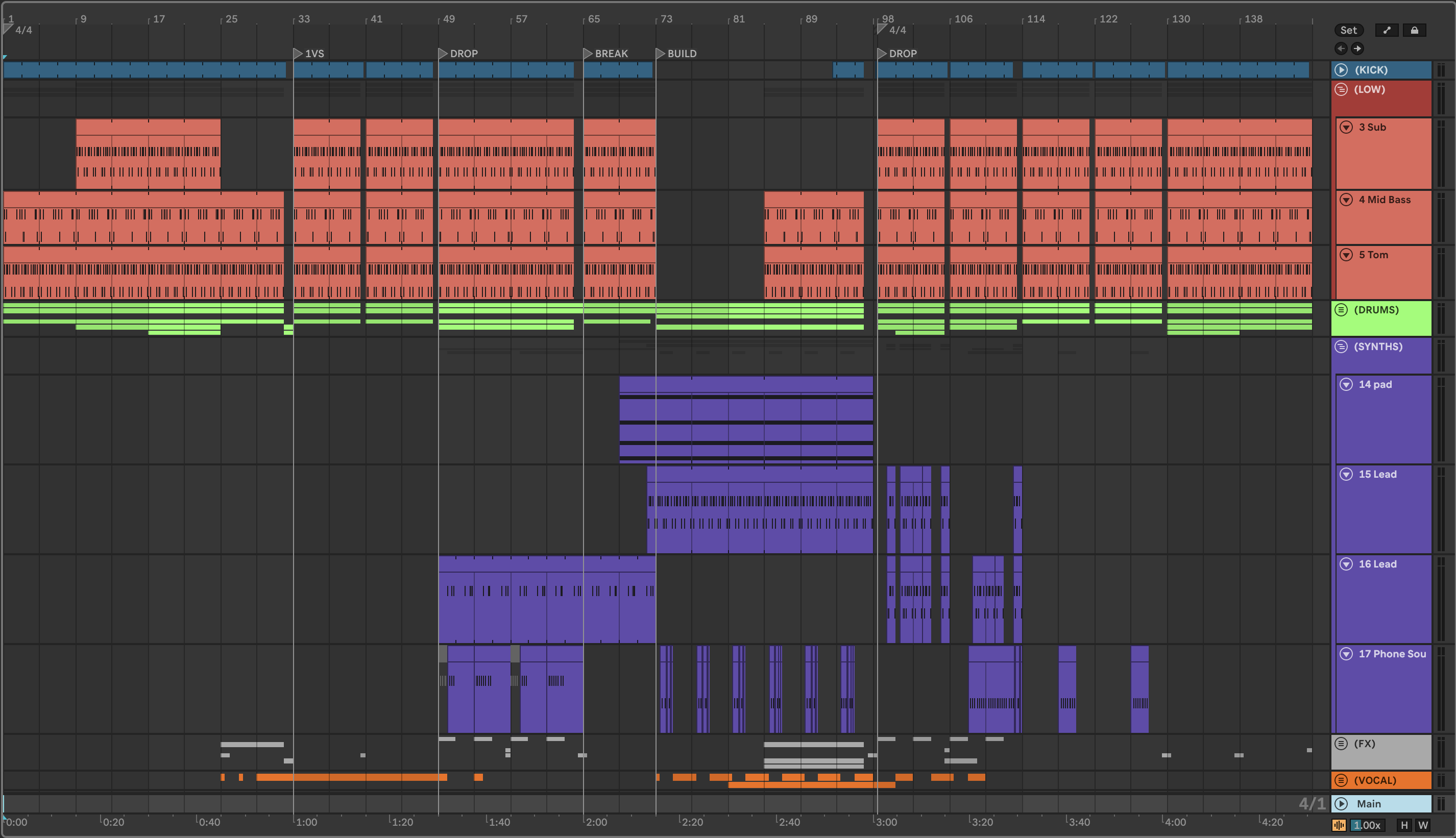Click the Main track unfold icon

click(x=1341, y=803)
